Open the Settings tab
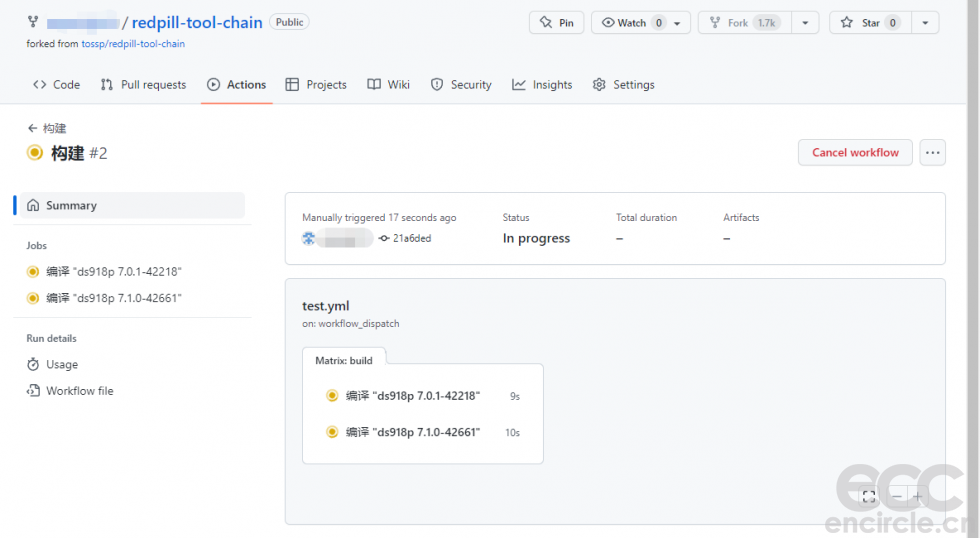Viewport: 980px width, 538px height. click(623, 84)
